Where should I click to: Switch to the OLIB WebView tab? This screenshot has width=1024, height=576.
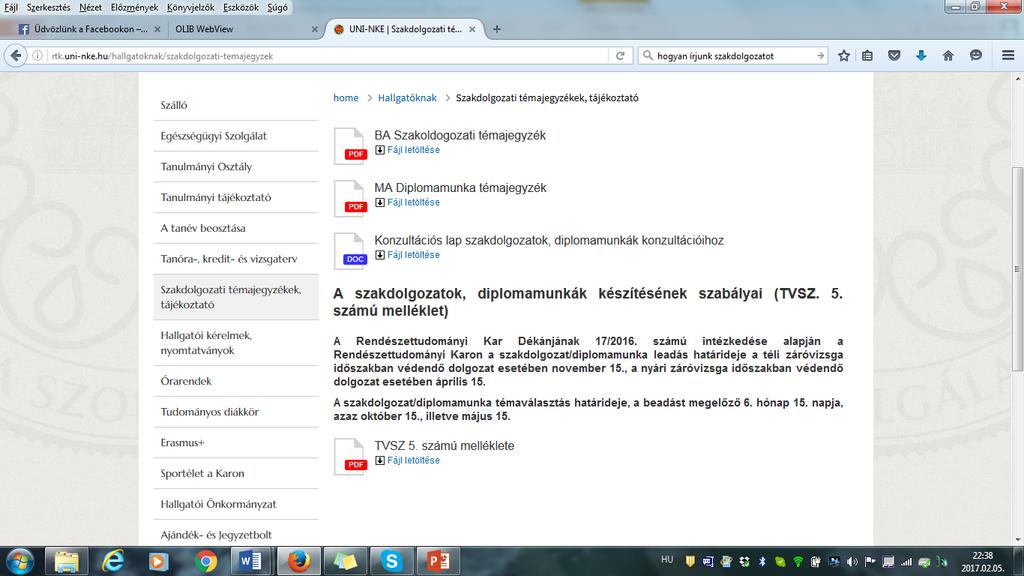(245, 29)
